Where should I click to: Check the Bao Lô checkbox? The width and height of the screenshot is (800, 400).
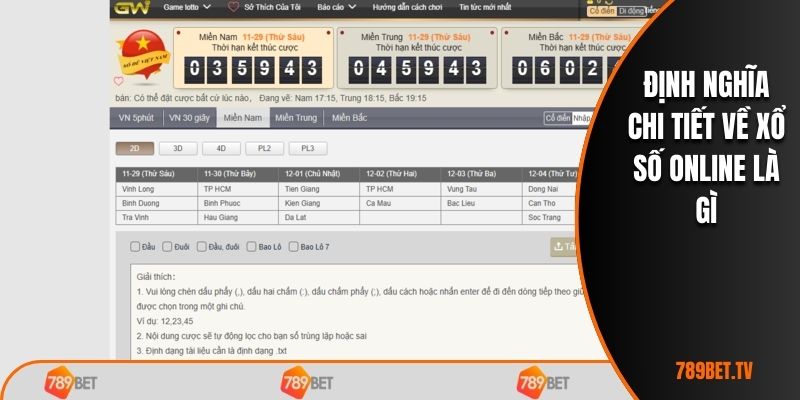click(x=251, y=246)
